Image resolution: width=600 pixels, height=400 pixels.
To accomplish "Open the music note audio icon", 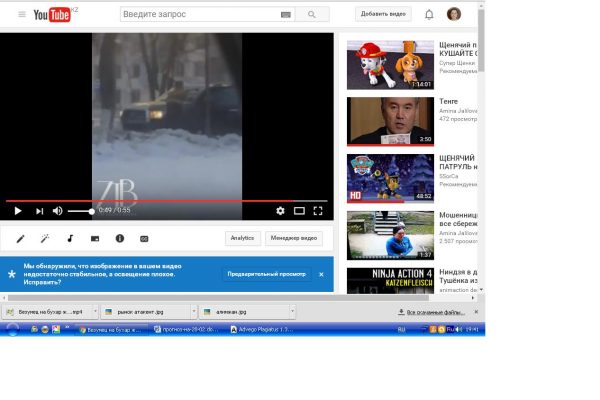I will [x=70, y=239].
